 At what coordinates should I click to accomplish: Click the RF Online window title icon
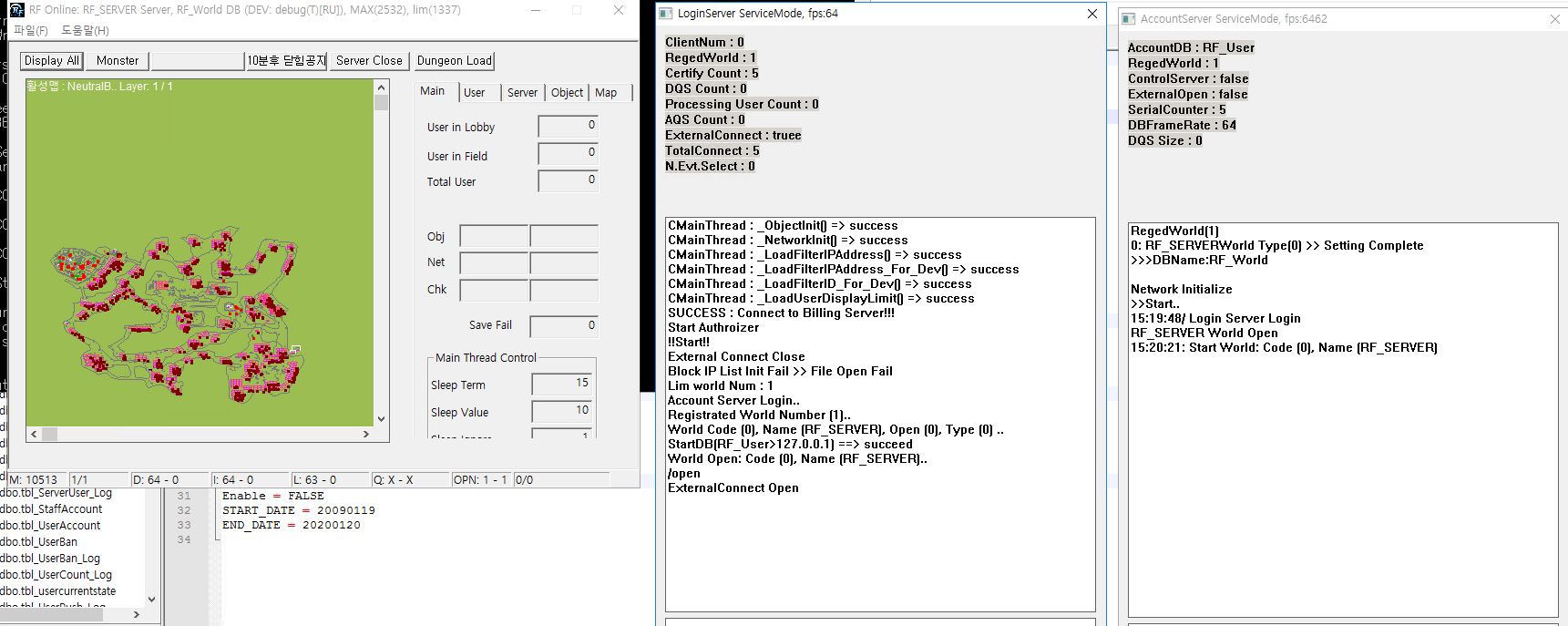coord(16,10)
